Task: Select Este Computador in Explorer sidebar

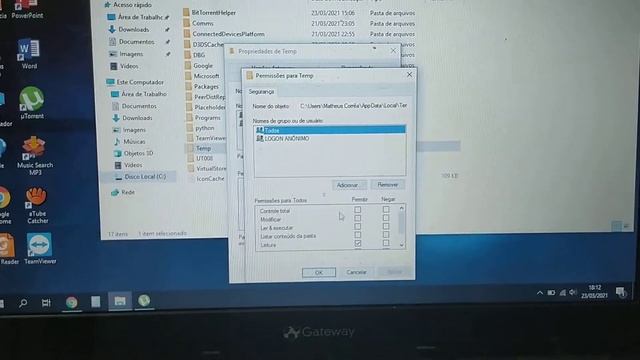Action: (135, 82)
